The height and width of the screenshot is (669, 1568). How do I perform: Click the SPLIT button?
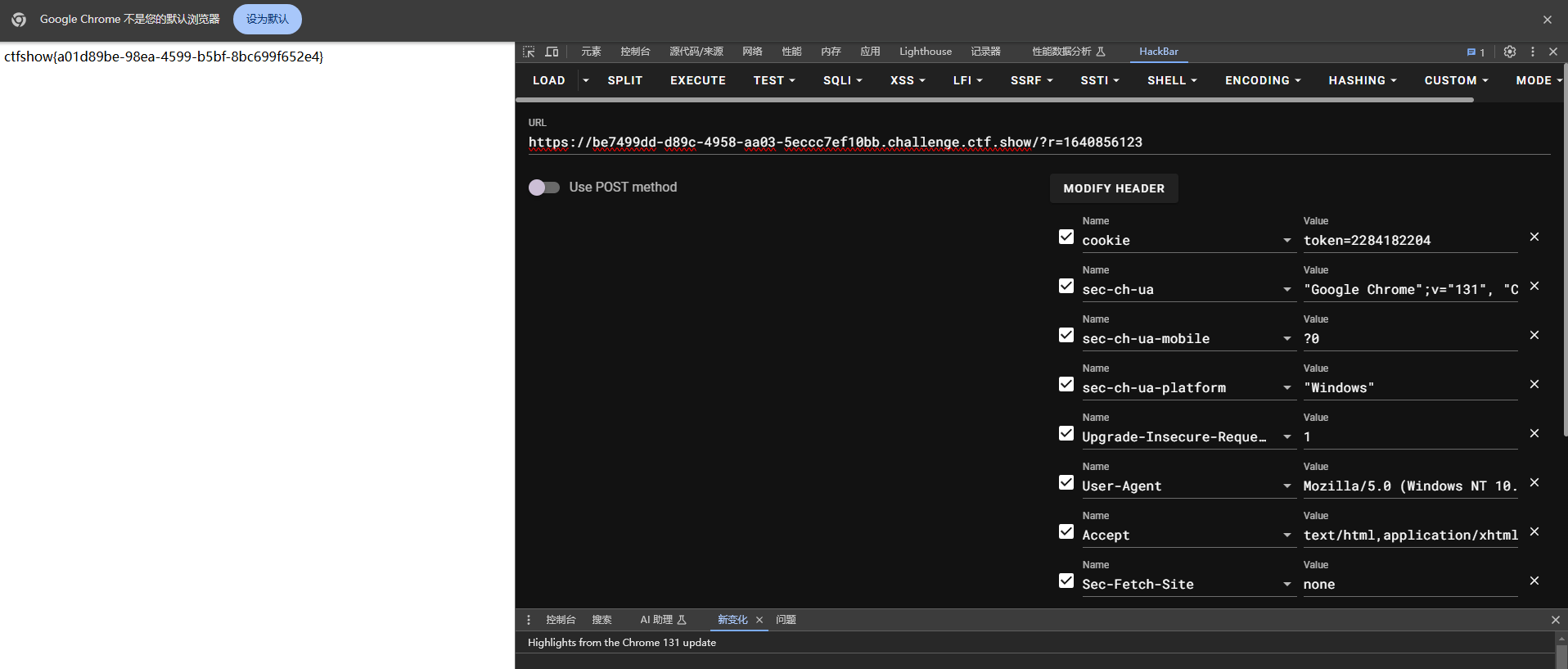click(x=625, y=80)
